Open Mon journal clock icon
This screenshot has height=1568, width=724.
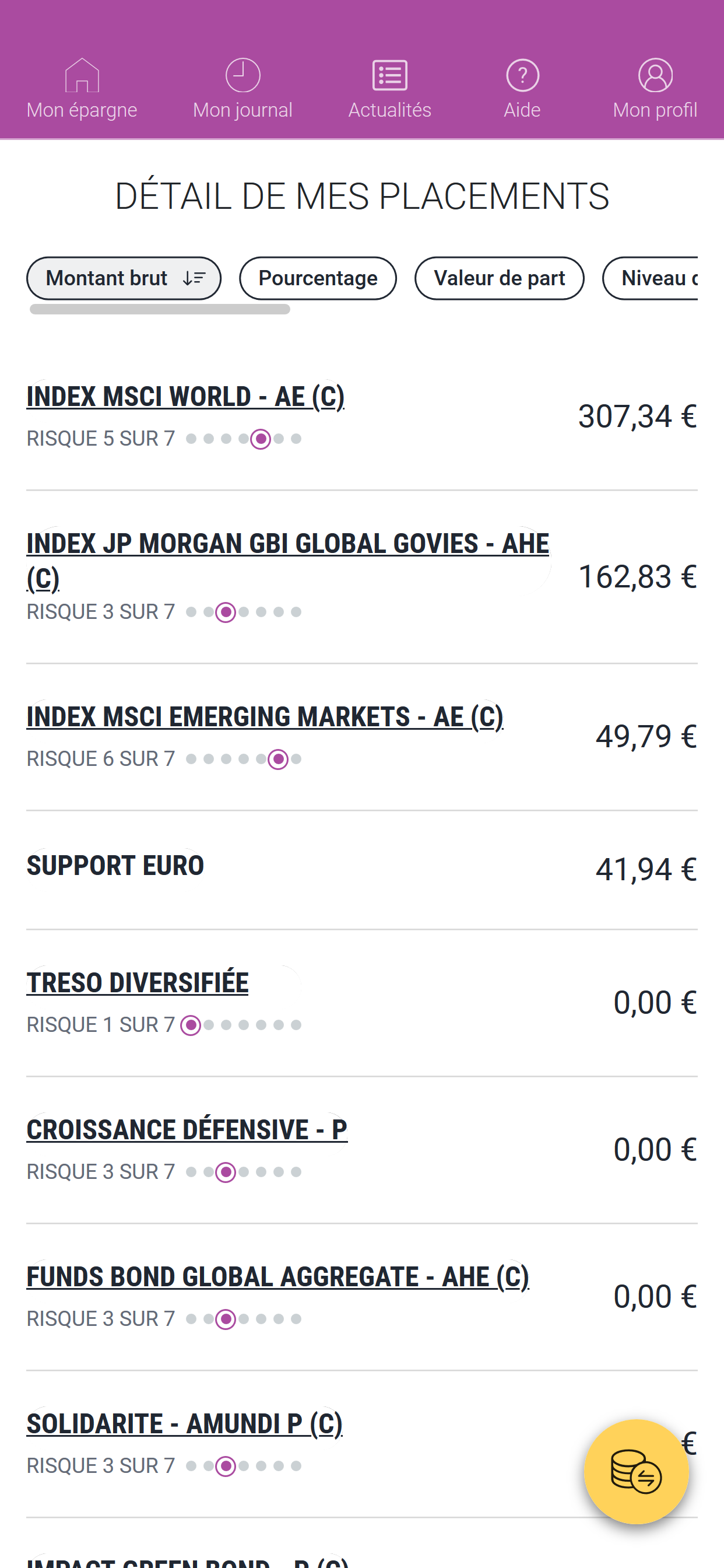(242, 75)
